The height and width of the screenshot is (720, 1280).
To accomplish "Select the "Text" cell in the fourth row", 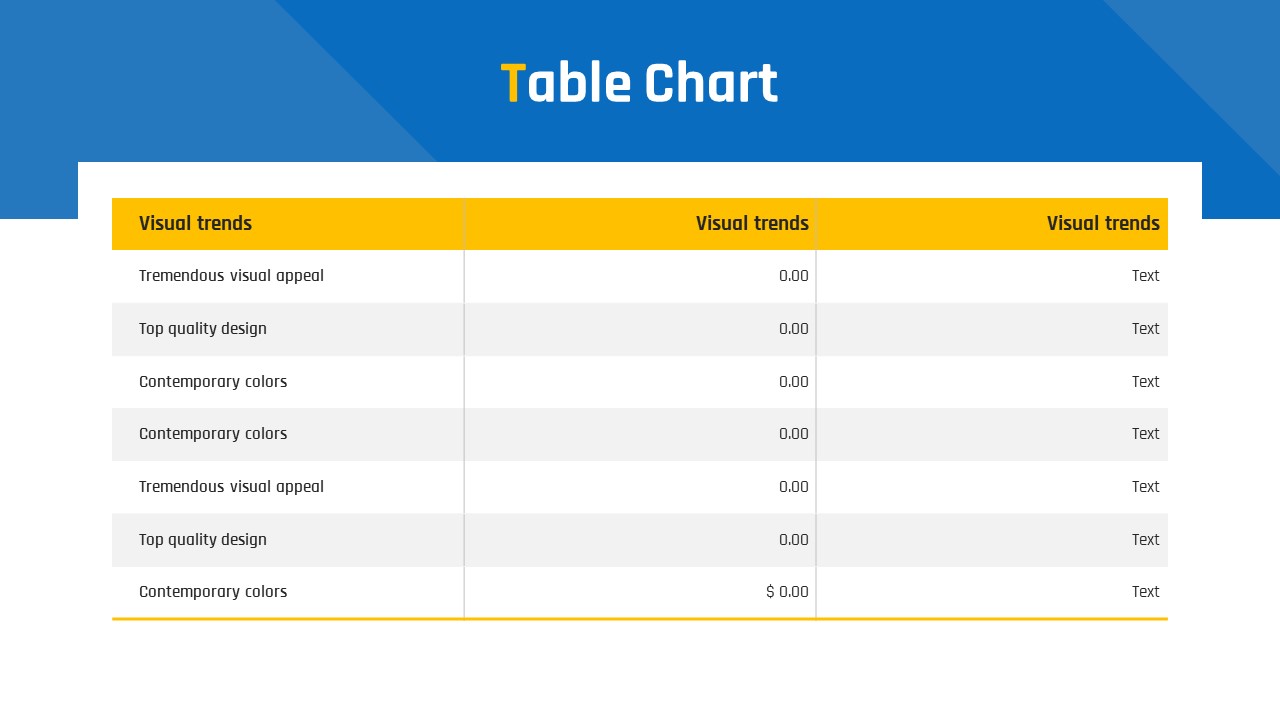I will coord(1145,434).
